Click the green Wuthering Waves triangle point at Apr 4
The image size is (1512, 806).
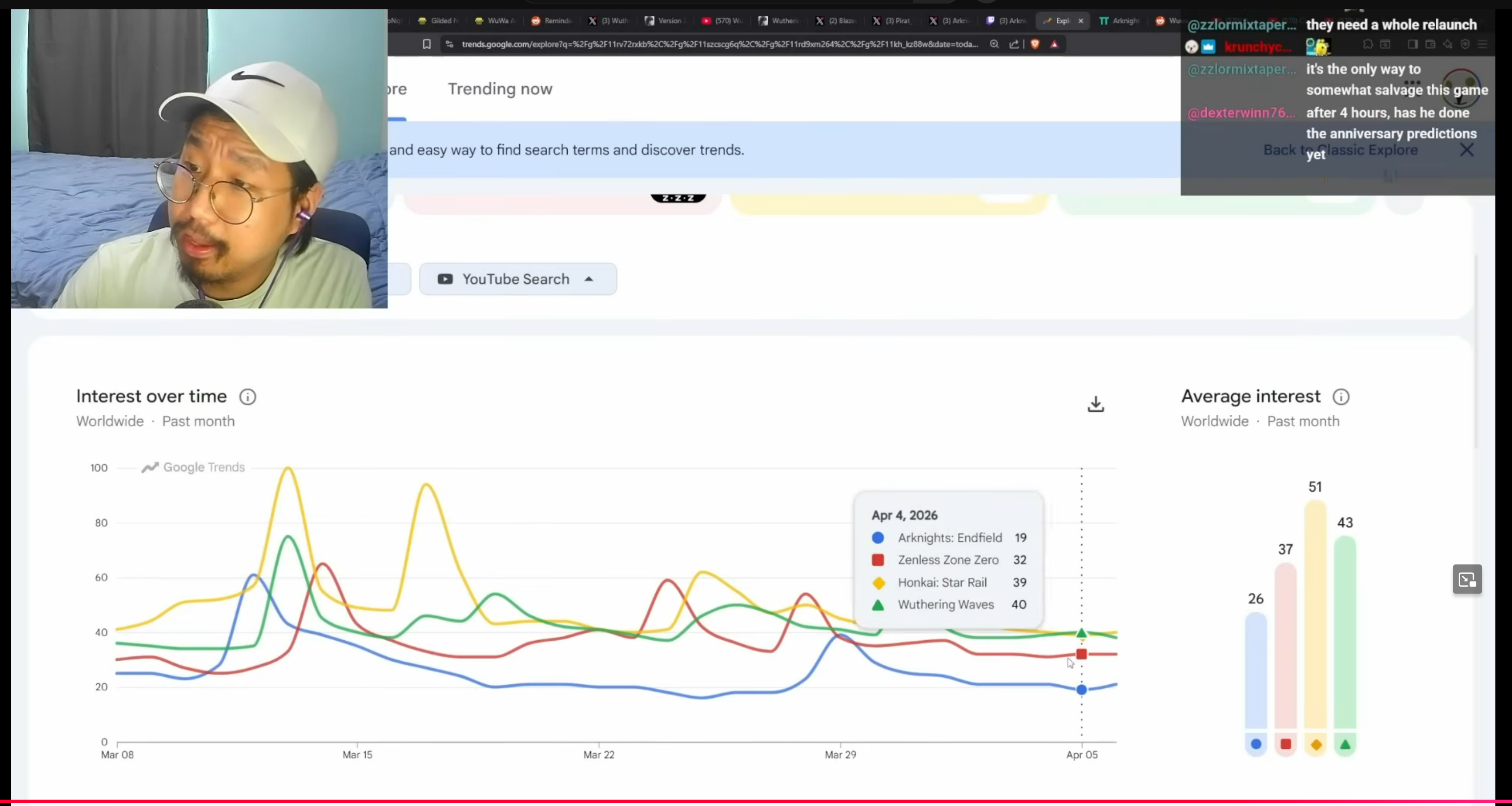coord(1082,633)
